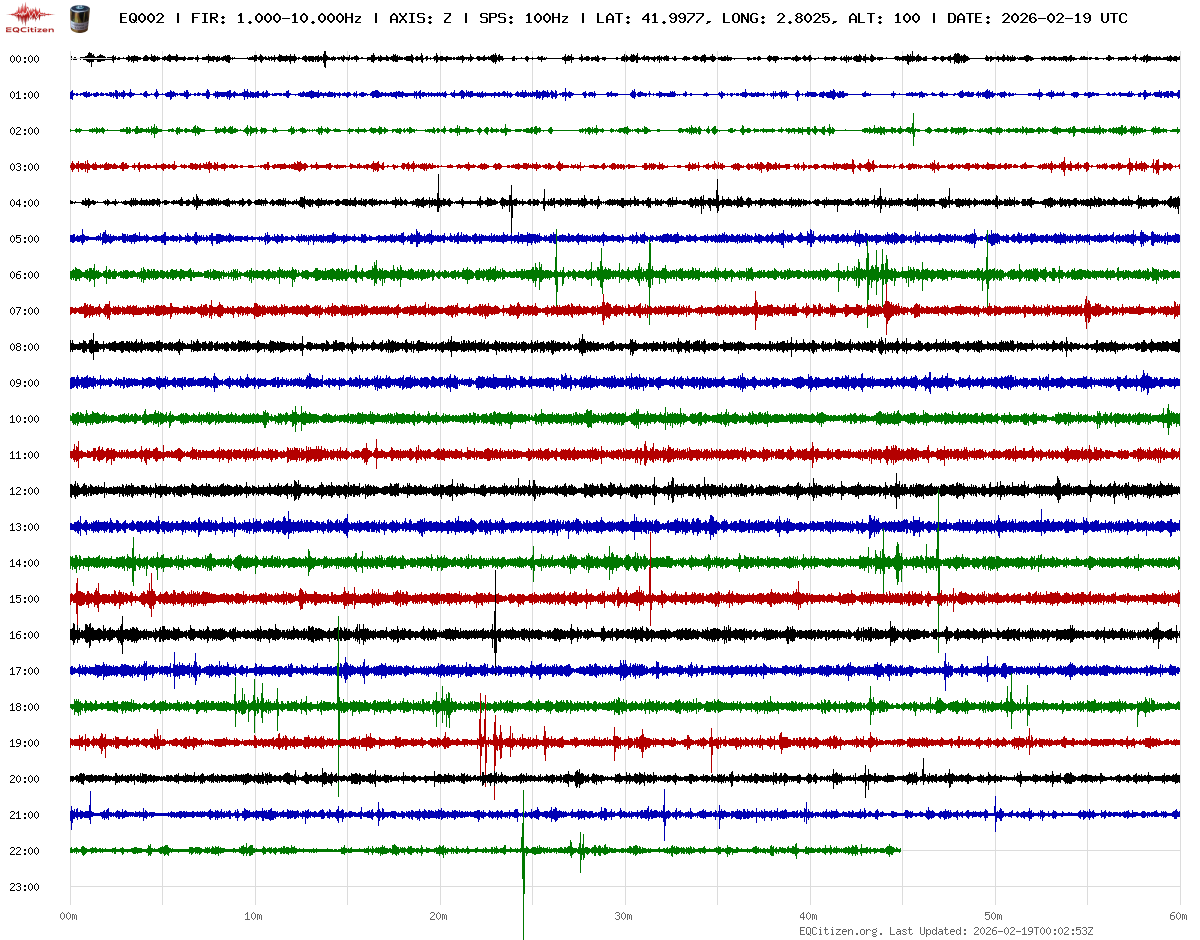The width and height of the screenshot is (1200, 940).
Task: Click the 00:00 hour row label
Action: pyautogui.click(x=24, y=59)
